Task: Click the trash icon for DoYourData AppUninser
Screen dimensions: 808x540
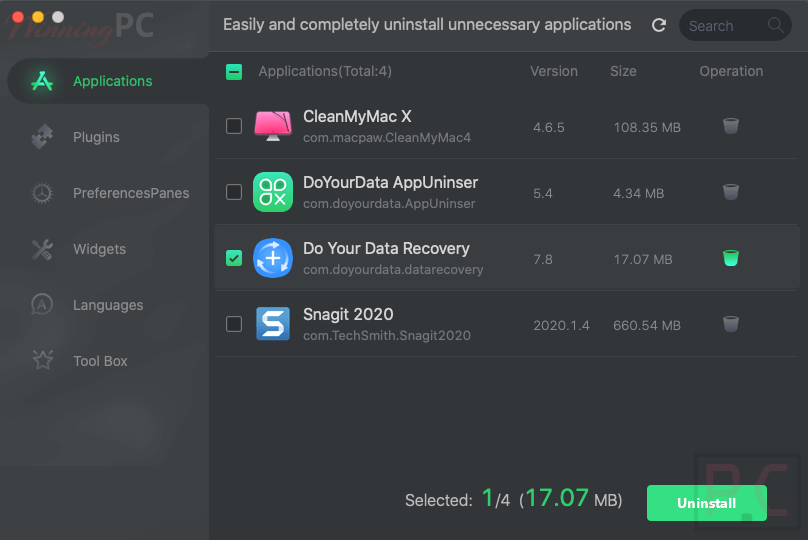Action: [731, 192]
